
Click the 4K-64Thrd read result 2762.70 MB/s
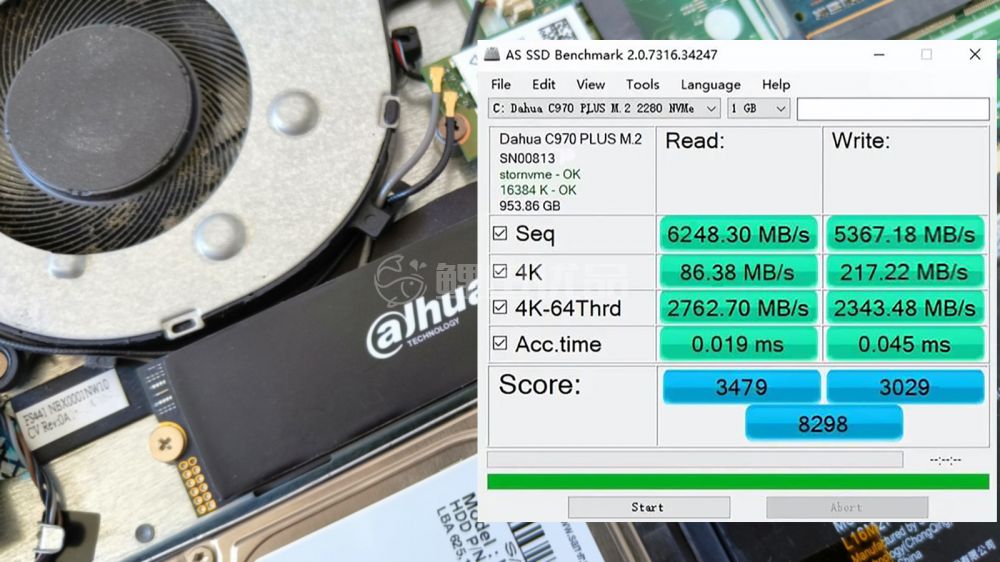[x=739, y=308]
